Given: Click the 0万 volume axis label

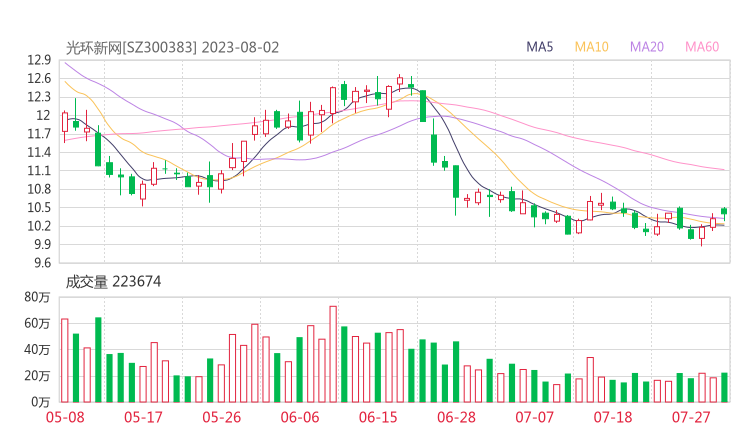Looking at the screenshot, I should pyautogui.click(x=40, y=402).
